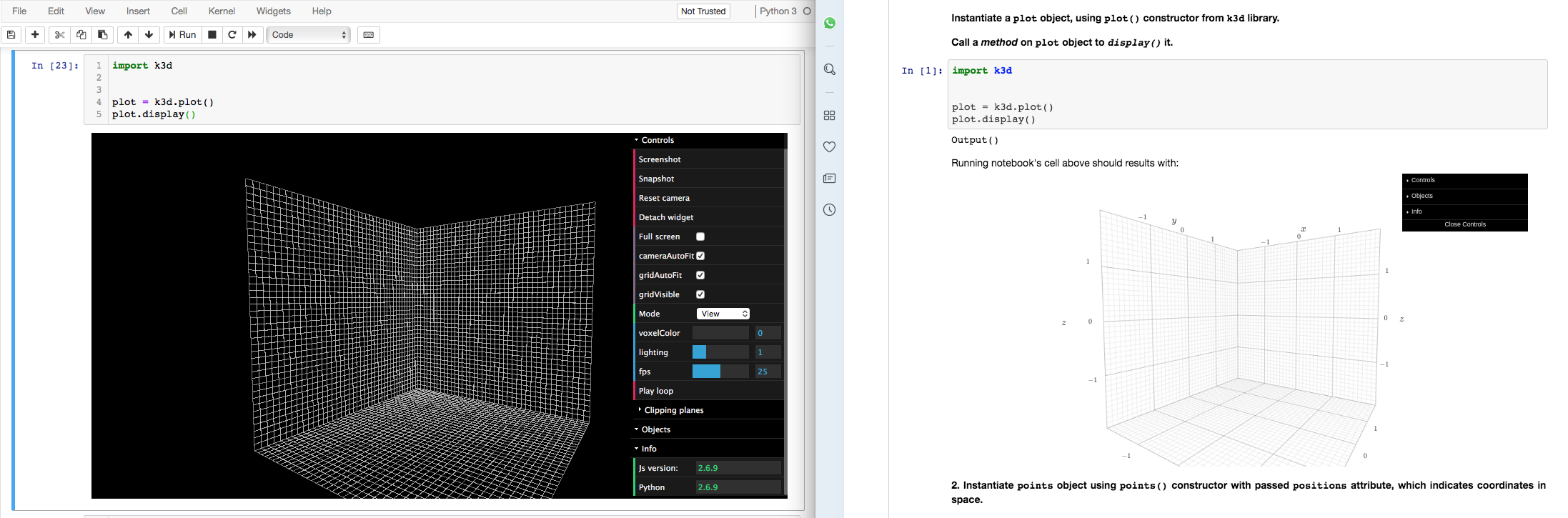
Task: Click Play loop in the controls
Action: 708,391
